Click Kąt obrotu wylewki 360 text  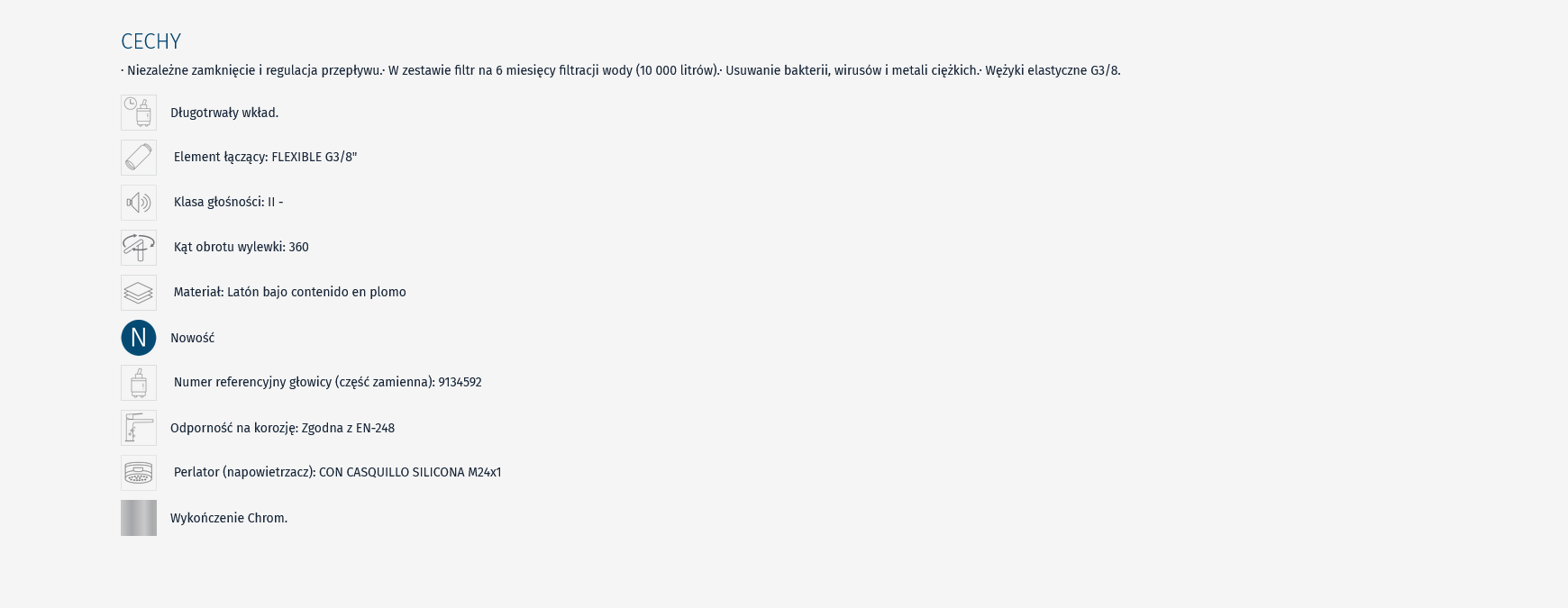tap(241, 247)
